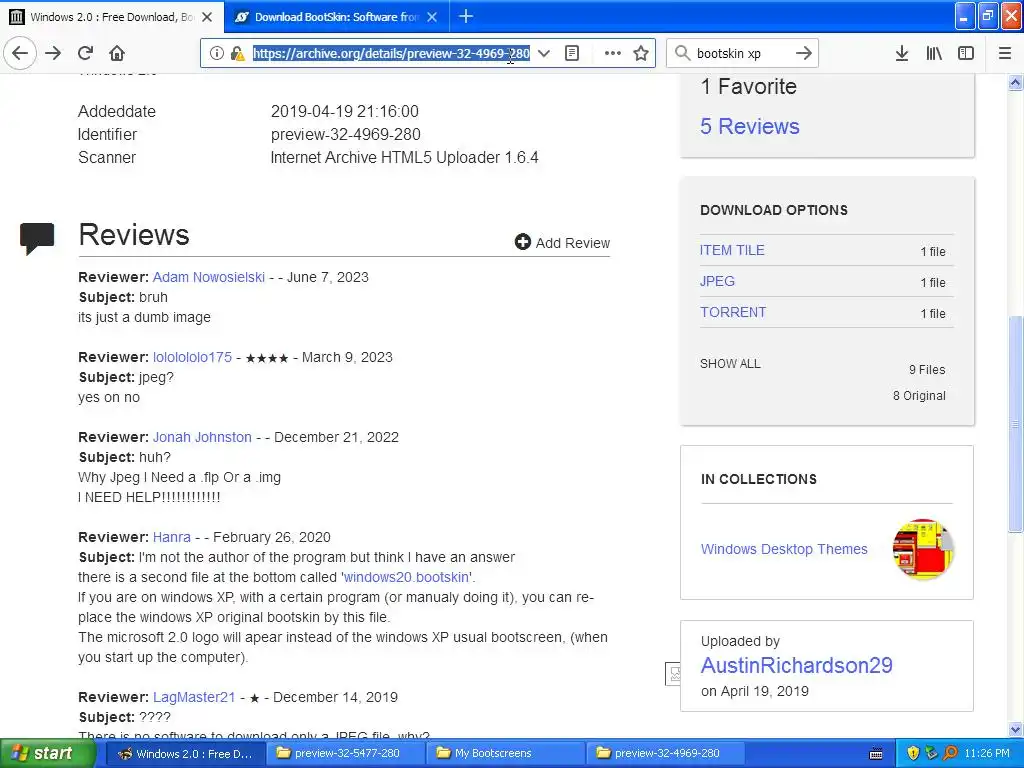Viewport: 1024px width, 768px height.
Task: Open reviewer LagMaster21's profile
Action: pyautogui.click(x=194, y=697)
